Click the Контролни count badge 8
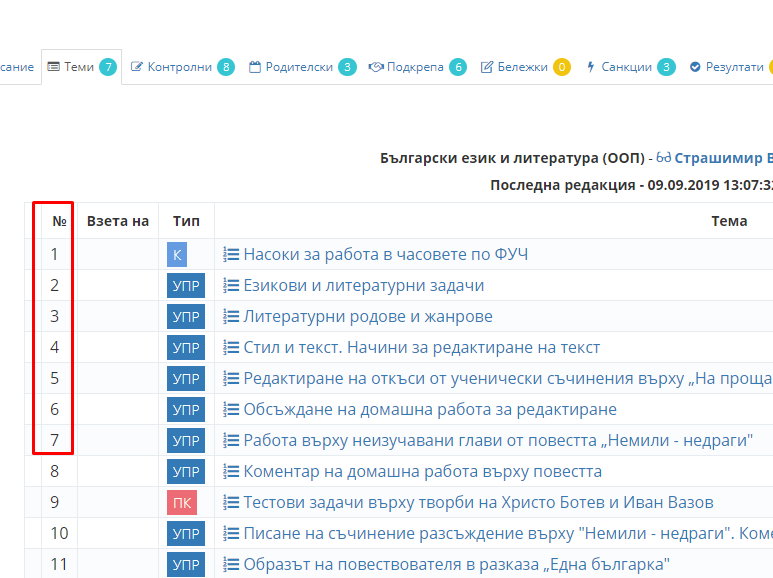773x578 pixels. [226, 67]
